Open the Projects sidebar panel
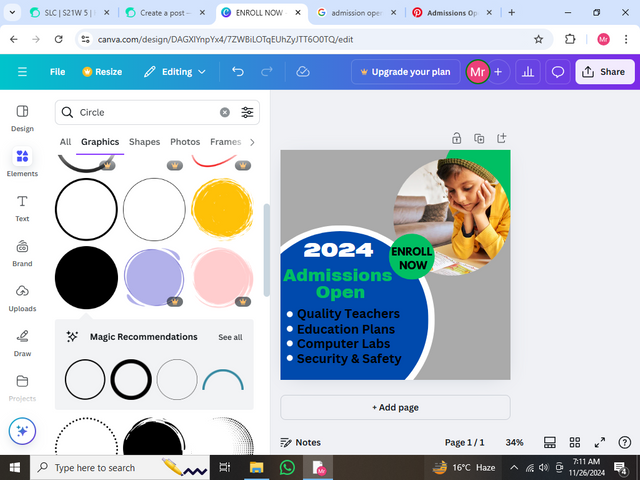The height and width of the screenshot is (480, 640). 22,388
